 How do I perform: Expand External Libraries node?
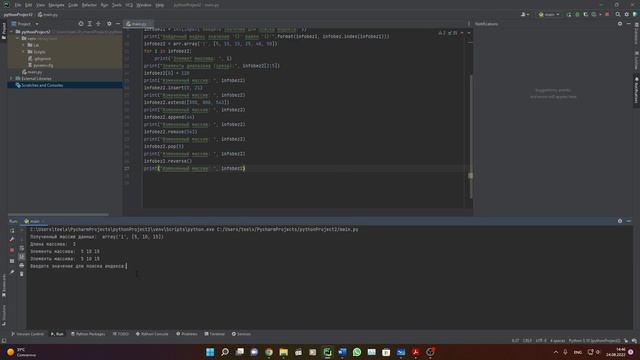pyautogui.click(x=11, y=78)
